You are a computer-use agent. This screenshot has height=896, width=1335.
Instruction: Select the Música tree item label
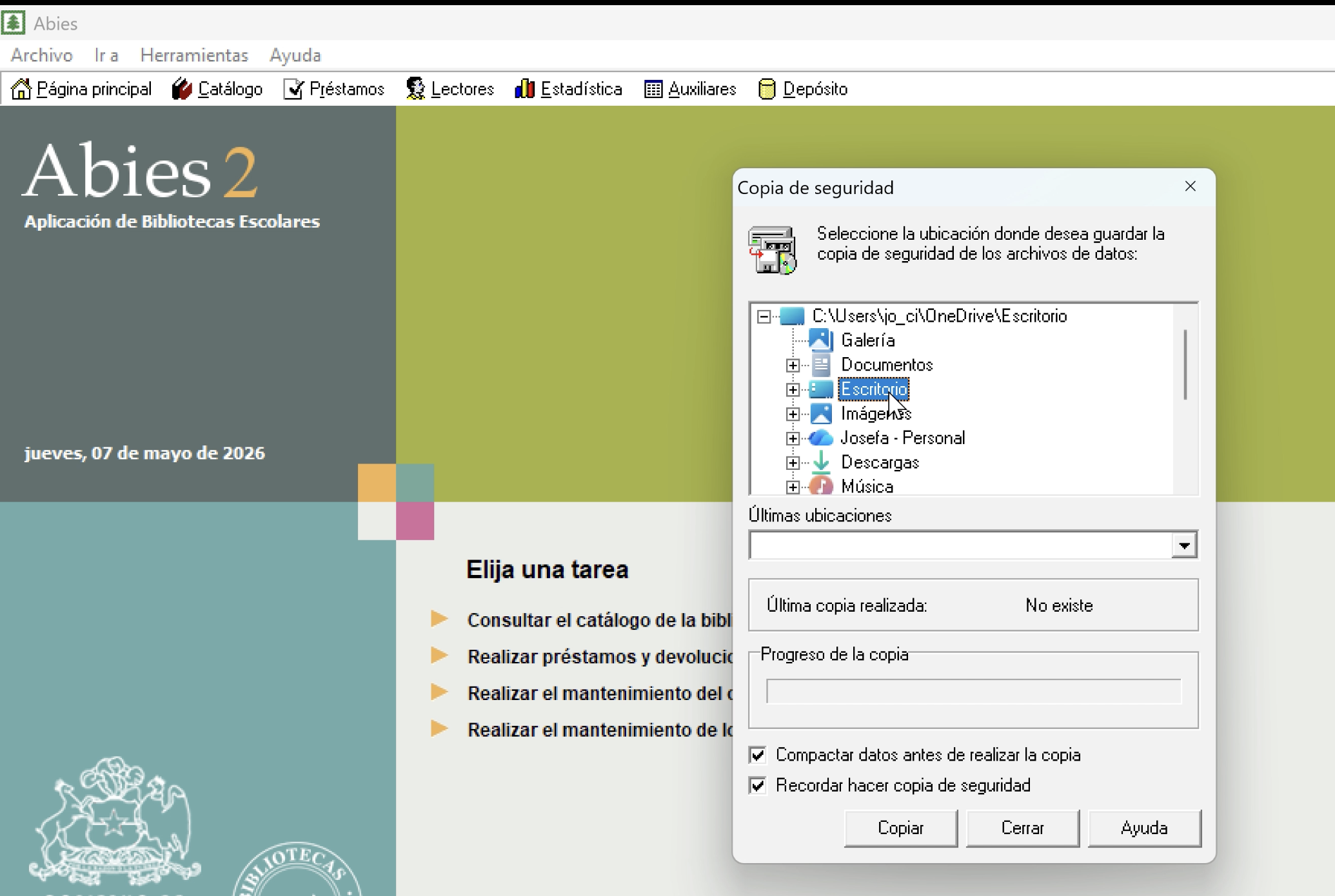click(x=867, y=487)
